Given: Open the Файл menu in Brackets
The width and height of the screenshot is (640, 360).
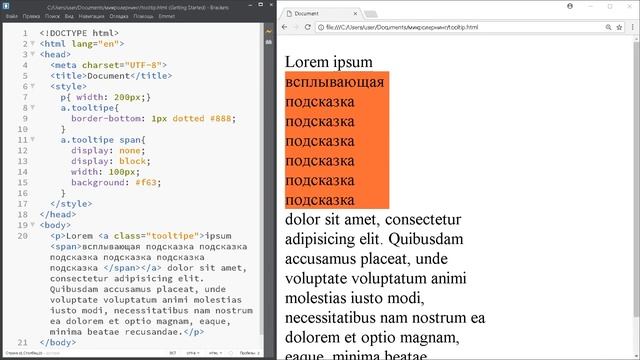Looking at the screenshot, I should point(11,16).
